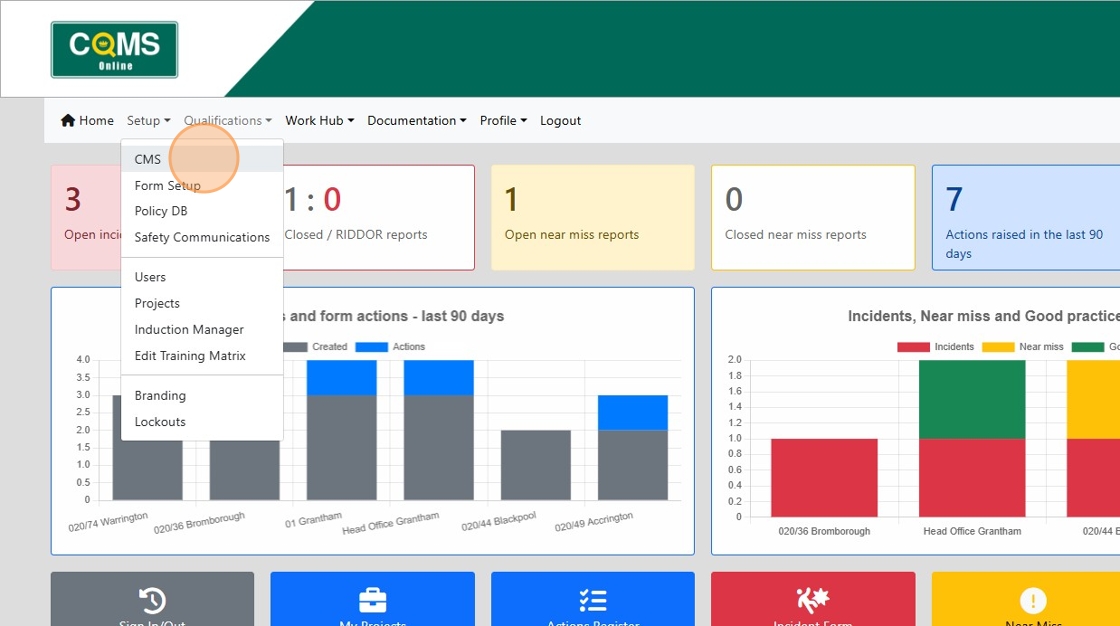Choose Safety Communications in the Setup menu
The width and height of the screenshot is (1120, 626).
pyautogui.click(x=202, y=237)
